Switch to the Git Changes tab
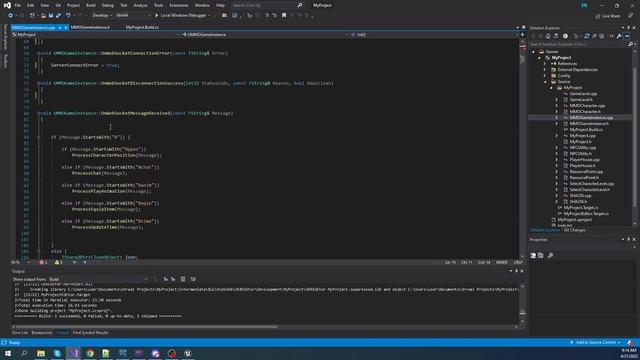Viewport: 640px width, 360px height. [574, 230]
